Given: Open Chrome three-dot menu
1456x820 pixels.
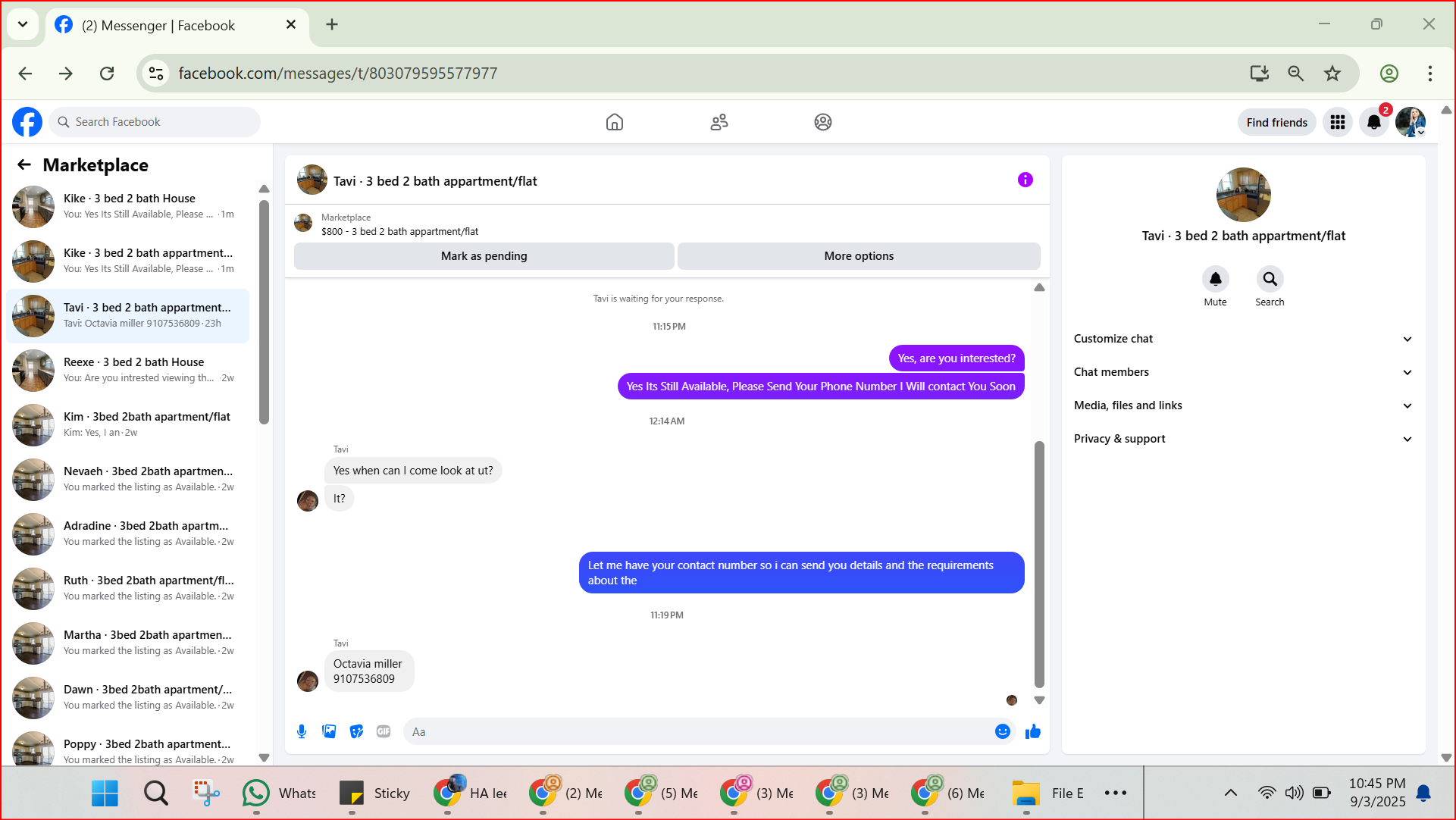Looking at the screenshot, I should [x=1430, y=74].
